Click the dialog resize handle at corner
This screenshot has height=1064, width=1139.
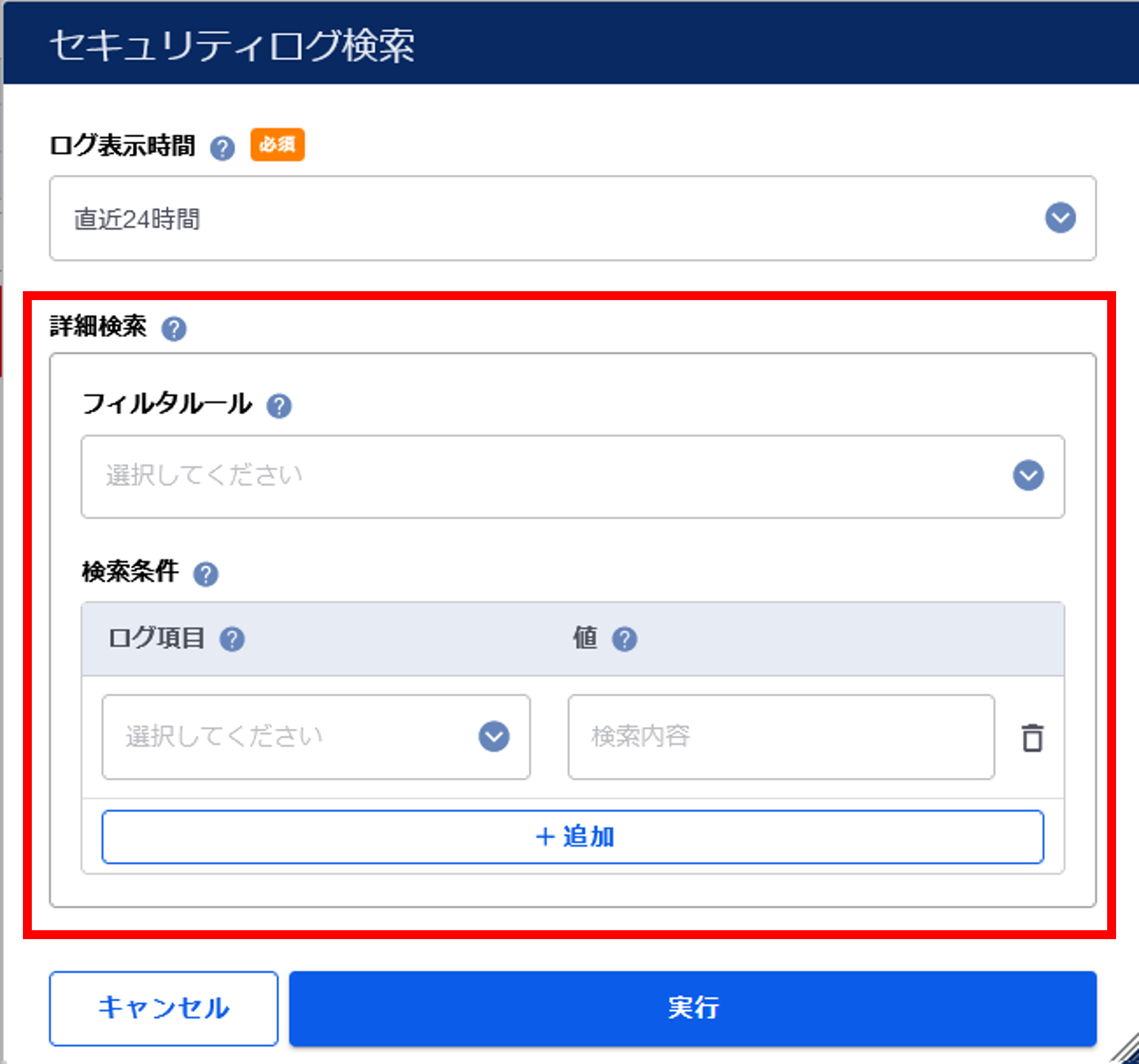[x=1125, y=1050]
